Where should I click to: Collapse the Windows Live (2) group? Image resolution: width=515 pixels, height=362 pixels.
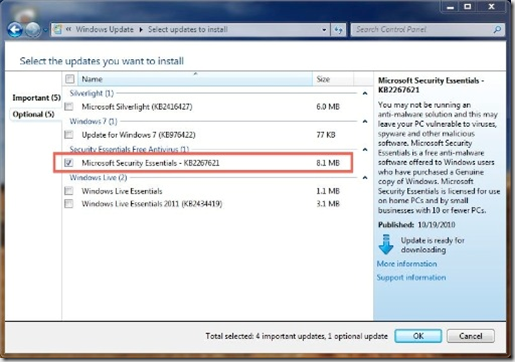[x=365, y=178]
